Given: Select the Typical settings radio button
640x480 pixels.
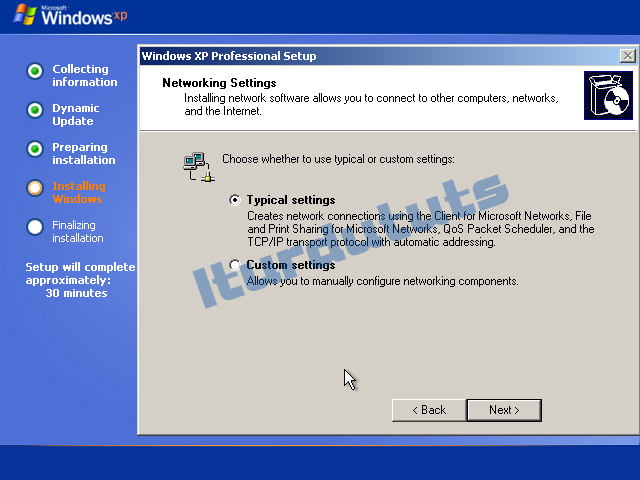Looking at the screenshot, I should 235,200.
